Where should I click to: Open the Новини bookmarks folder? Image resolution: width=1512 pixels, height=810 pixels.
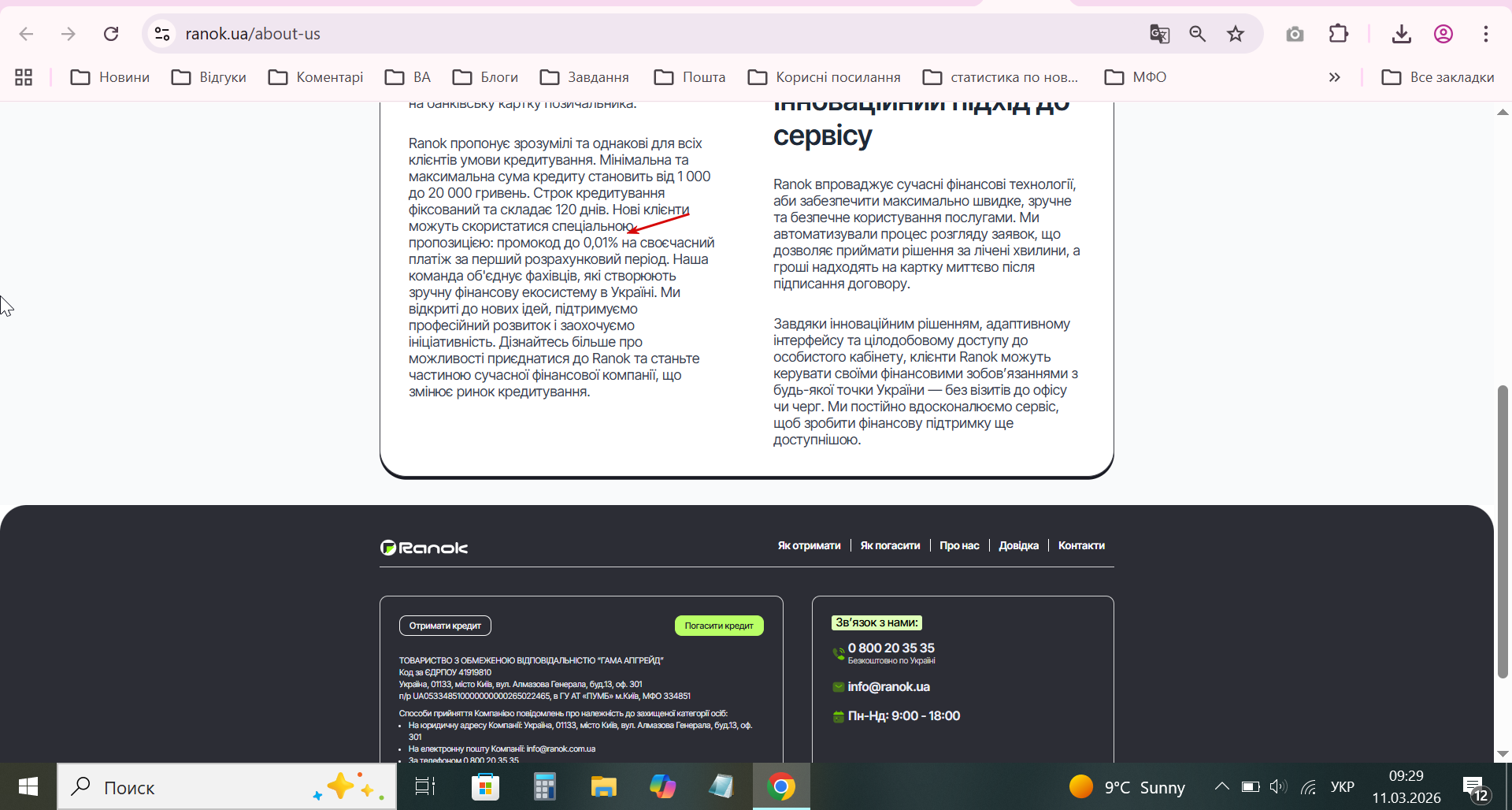click(110, 77)
